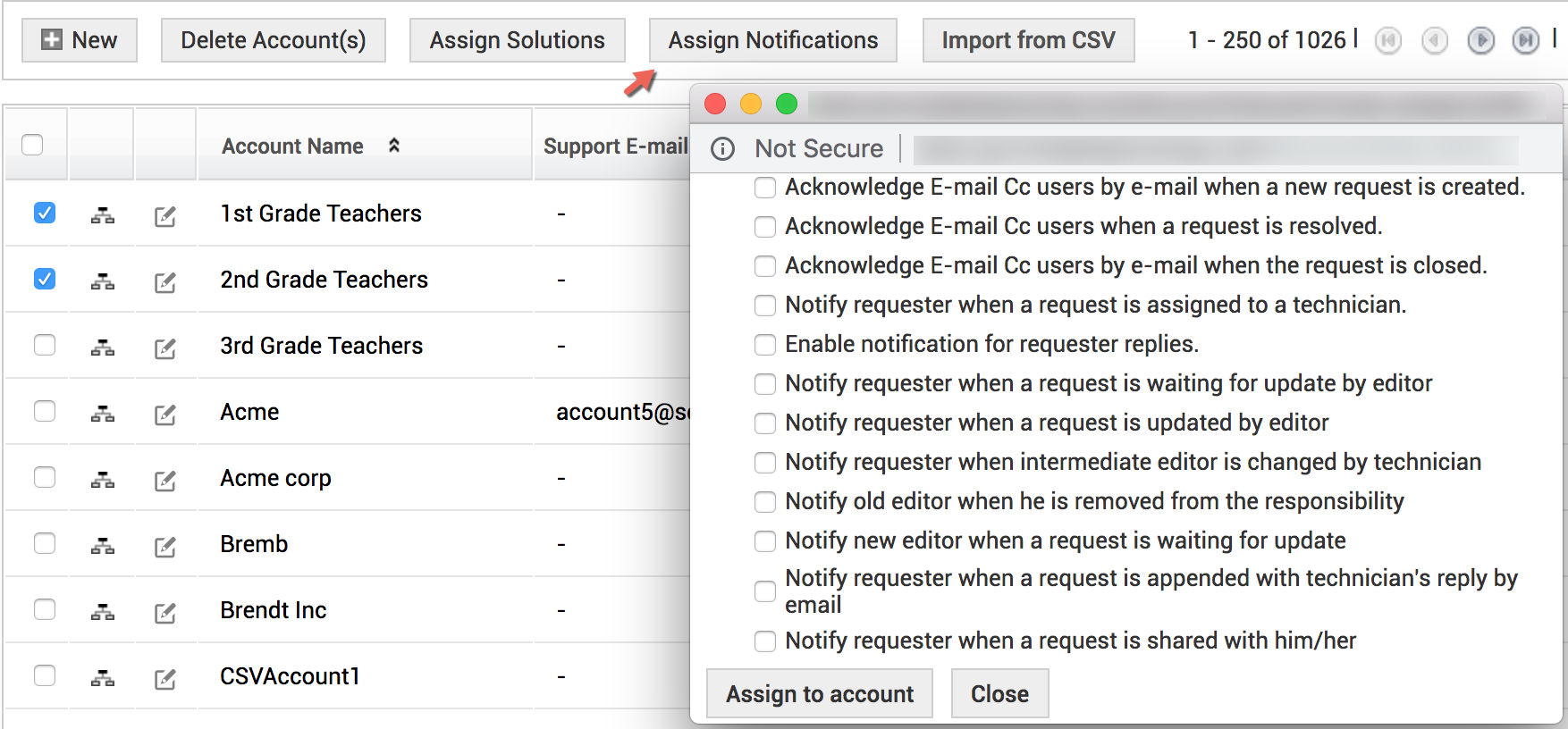Click hierarchy icon for Acme corp

pyautogui.click(x=103, y=480)
